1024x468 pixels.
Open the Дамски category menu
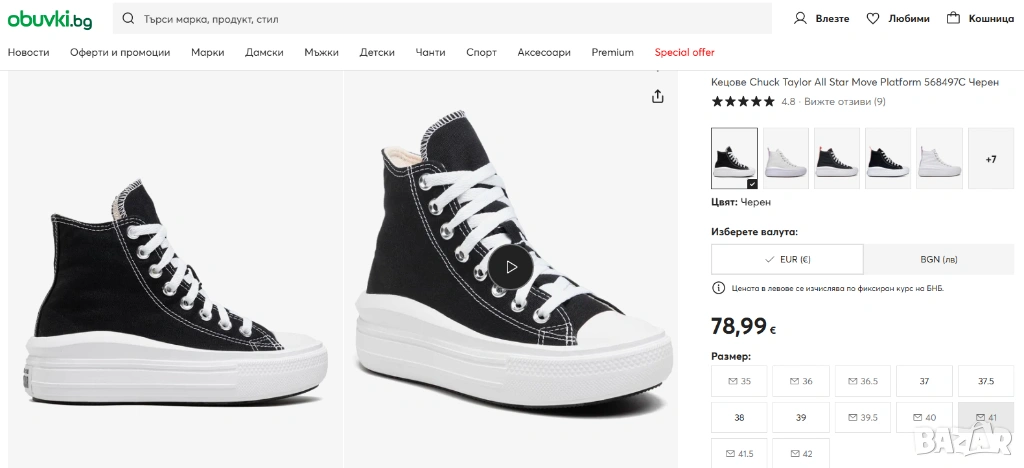[264, 52]
